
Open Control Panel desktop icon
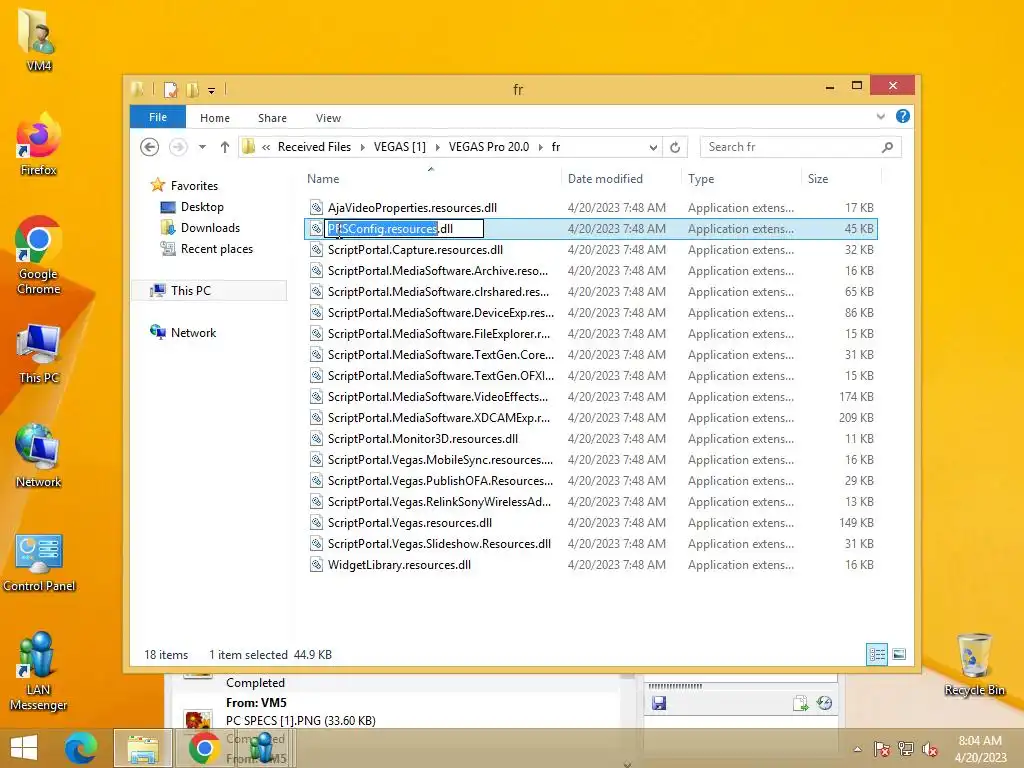pyautogui.click(x=39, y=562)
